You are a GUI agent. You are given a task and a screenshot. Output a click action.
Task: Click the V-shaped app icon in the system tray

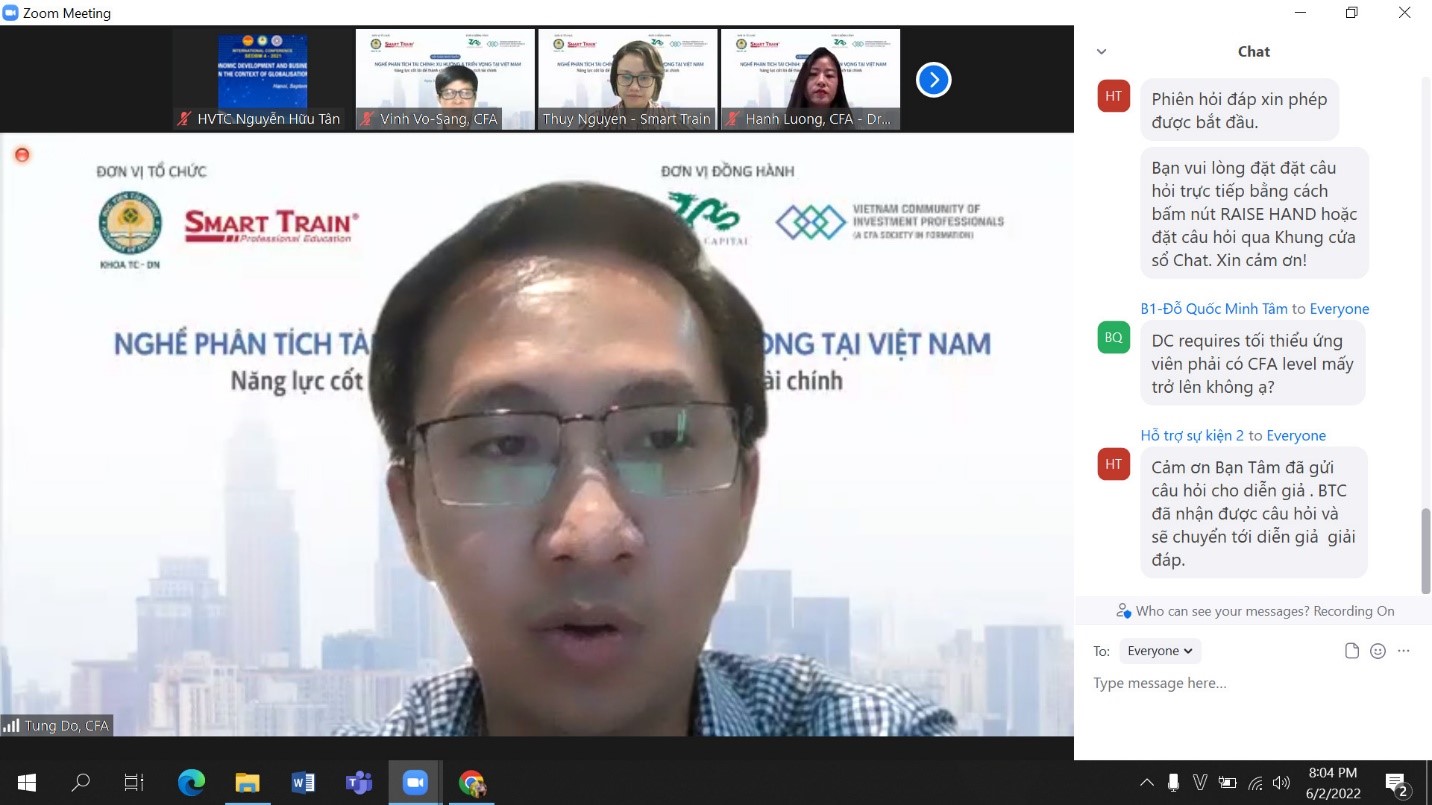tap(1201, 782)
